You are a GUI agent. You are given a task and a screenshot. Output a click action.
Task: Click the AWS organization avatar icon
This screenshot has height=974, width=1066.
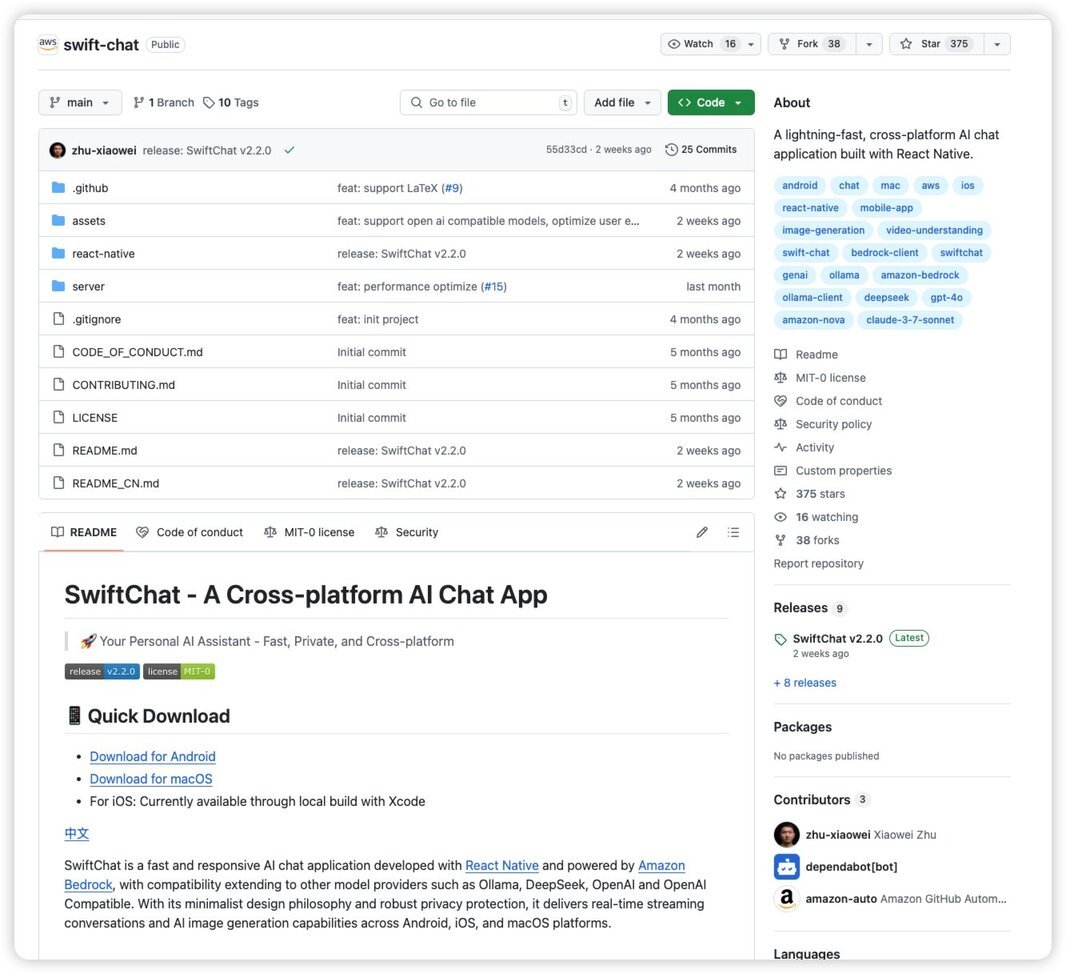(48, 44)
